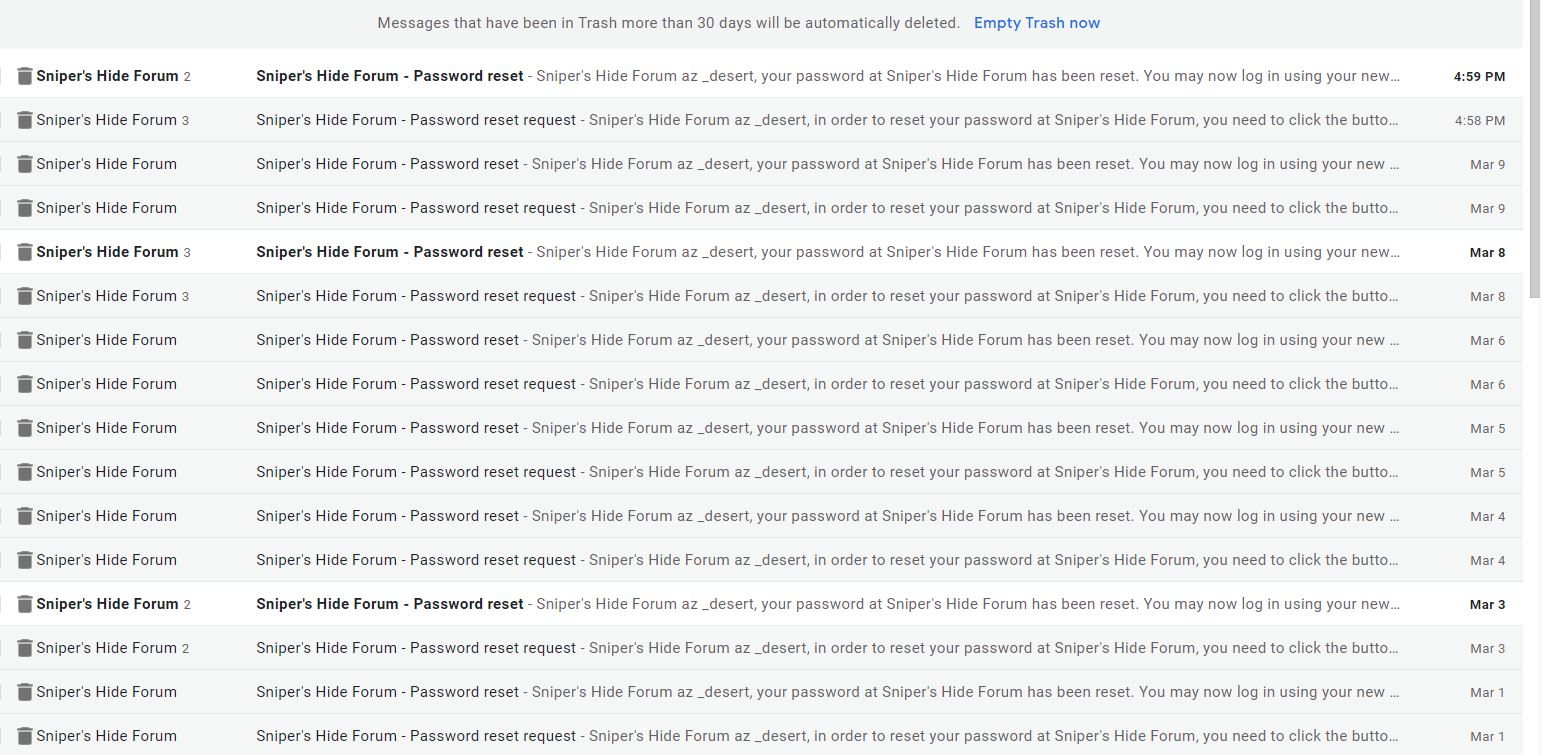Click trash icon on Mar 5 Password reset email

[x=25, y=428]
